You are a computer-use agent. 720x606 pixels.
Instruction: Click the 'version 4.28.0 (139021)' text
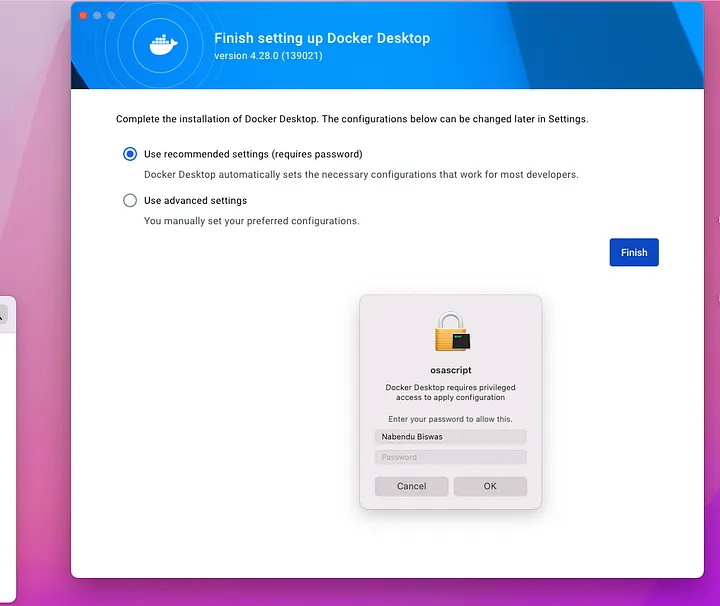coord(268,56)
